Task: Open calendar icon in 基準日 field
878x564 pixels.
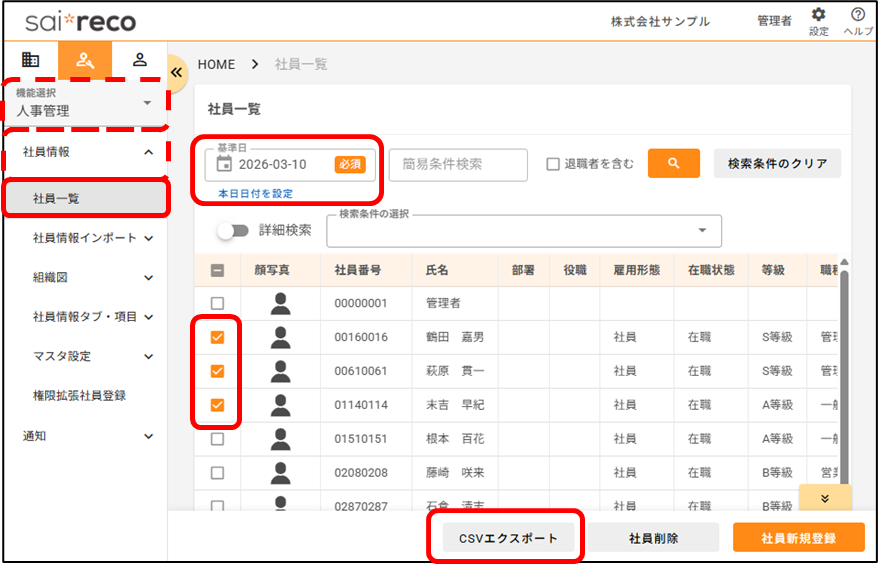Action: [224, 164]
